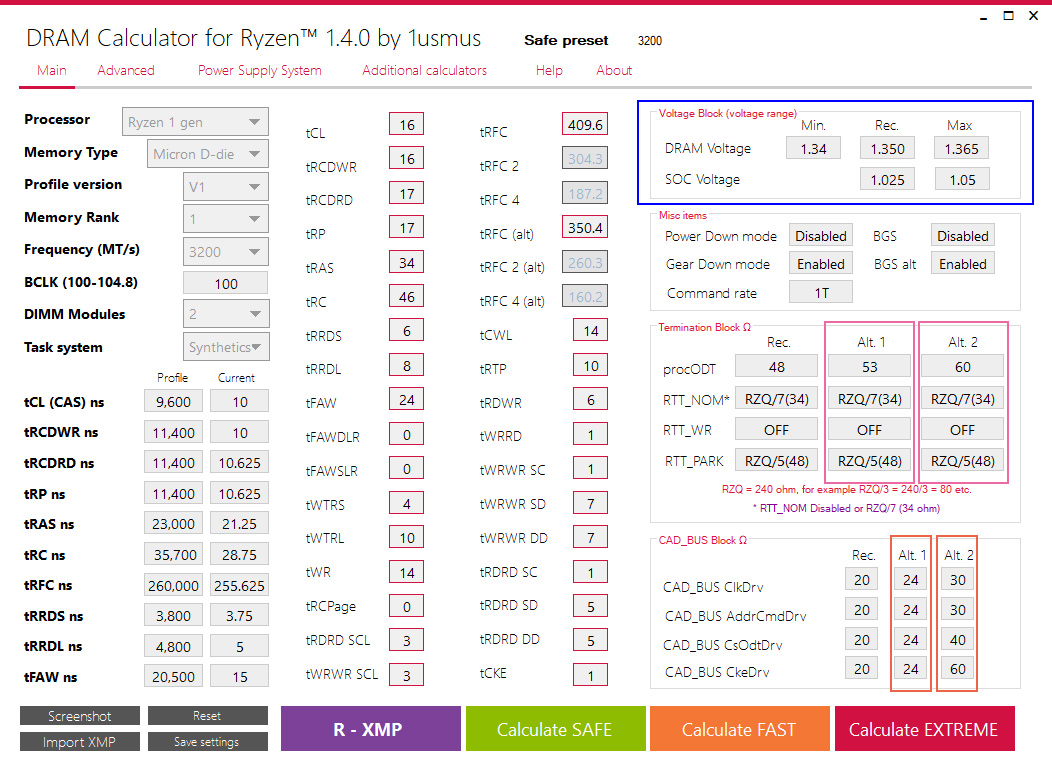The image size is (1052, 771).
Task: Click Power Down mode Disabled field
Action: (821, 236)
